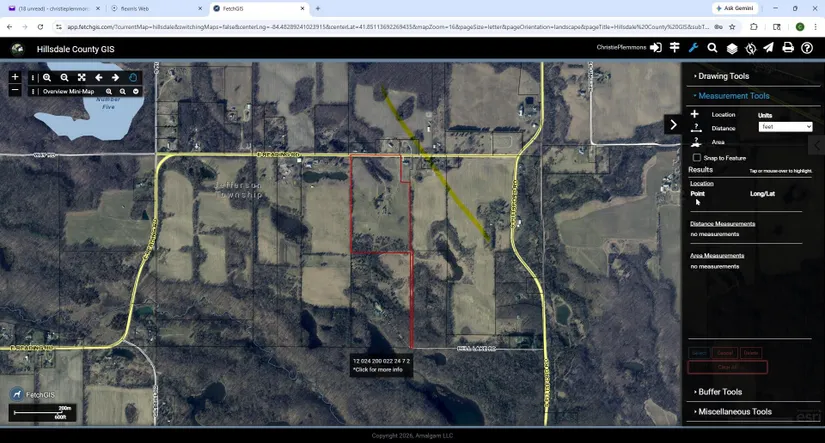Image resolution: width=825 pixels, height=443 pixels.
Task: Open the help question mark icon
Action: point(807,48)
